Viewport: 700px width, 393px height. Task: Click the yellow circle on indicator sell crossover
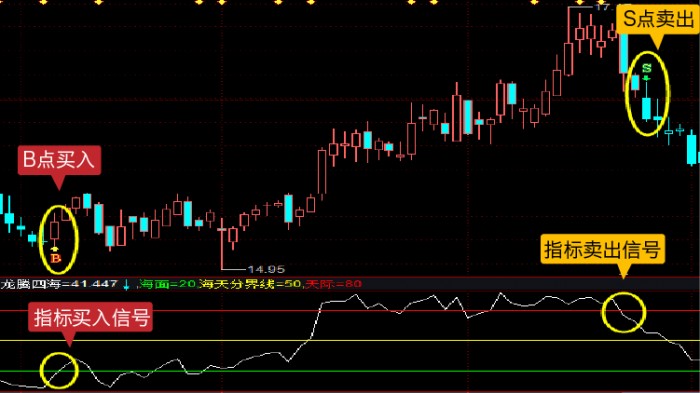[624, 312]
